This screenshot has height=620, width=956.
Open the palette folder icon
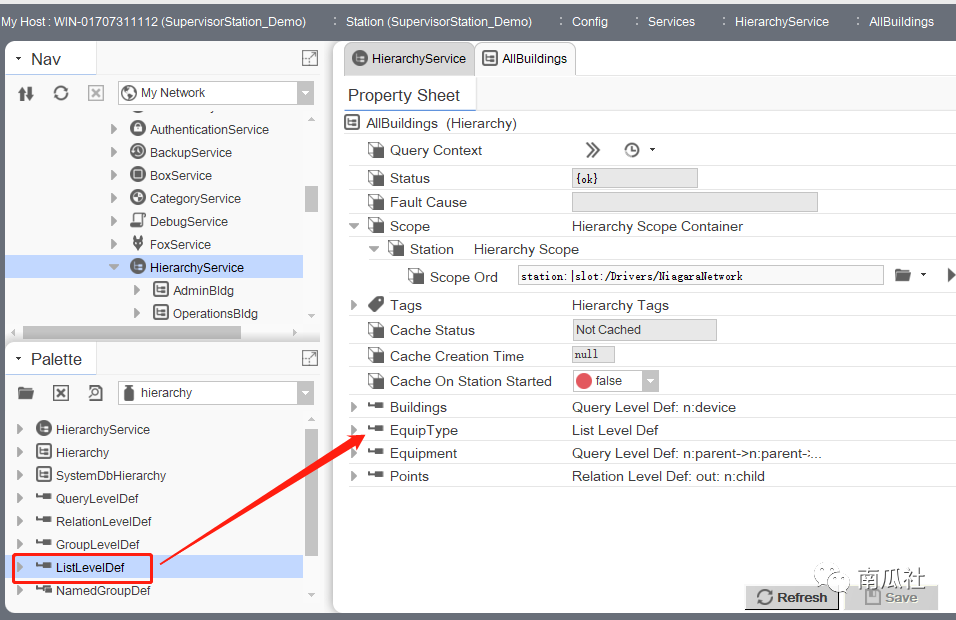click(x=26, y=393)
